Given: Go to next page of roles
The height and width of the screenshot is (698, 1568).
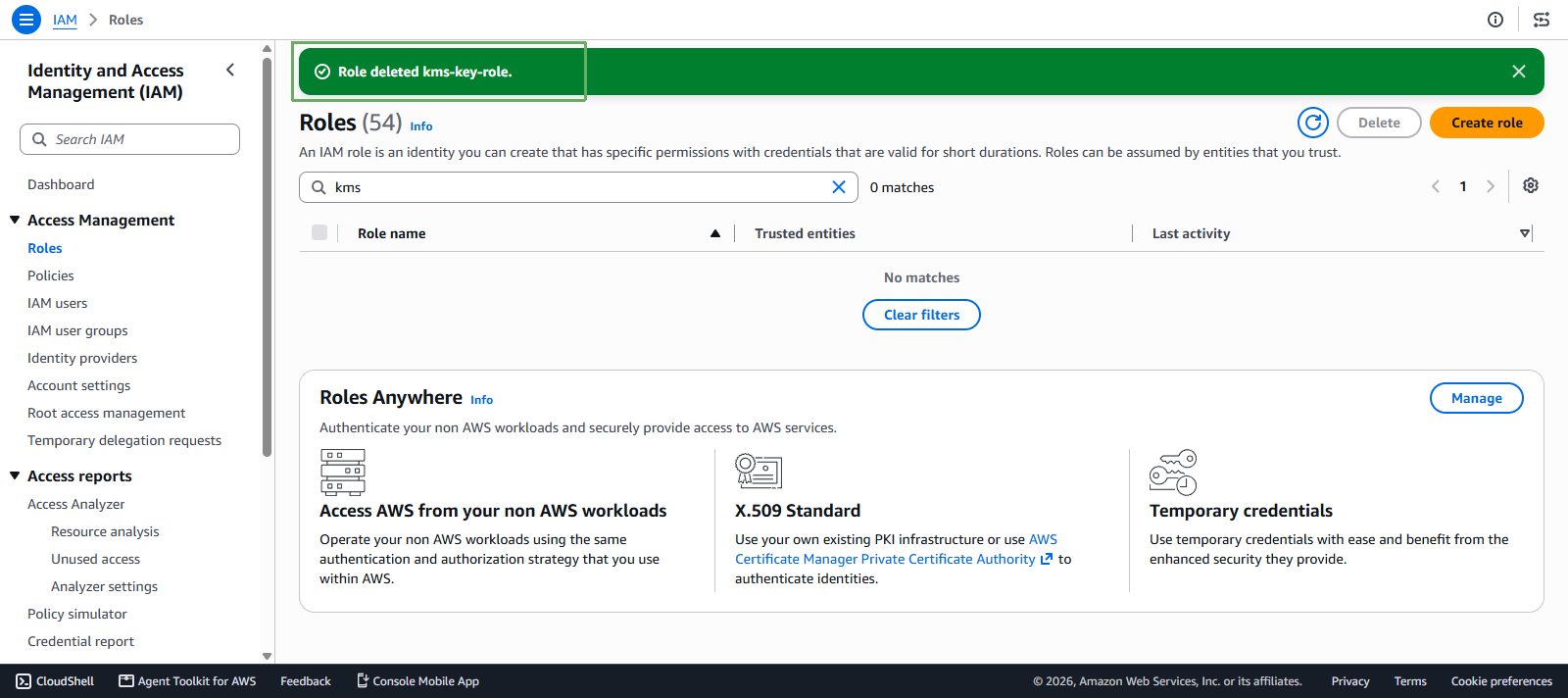Looking at the screenshot, I should 1491,186.
